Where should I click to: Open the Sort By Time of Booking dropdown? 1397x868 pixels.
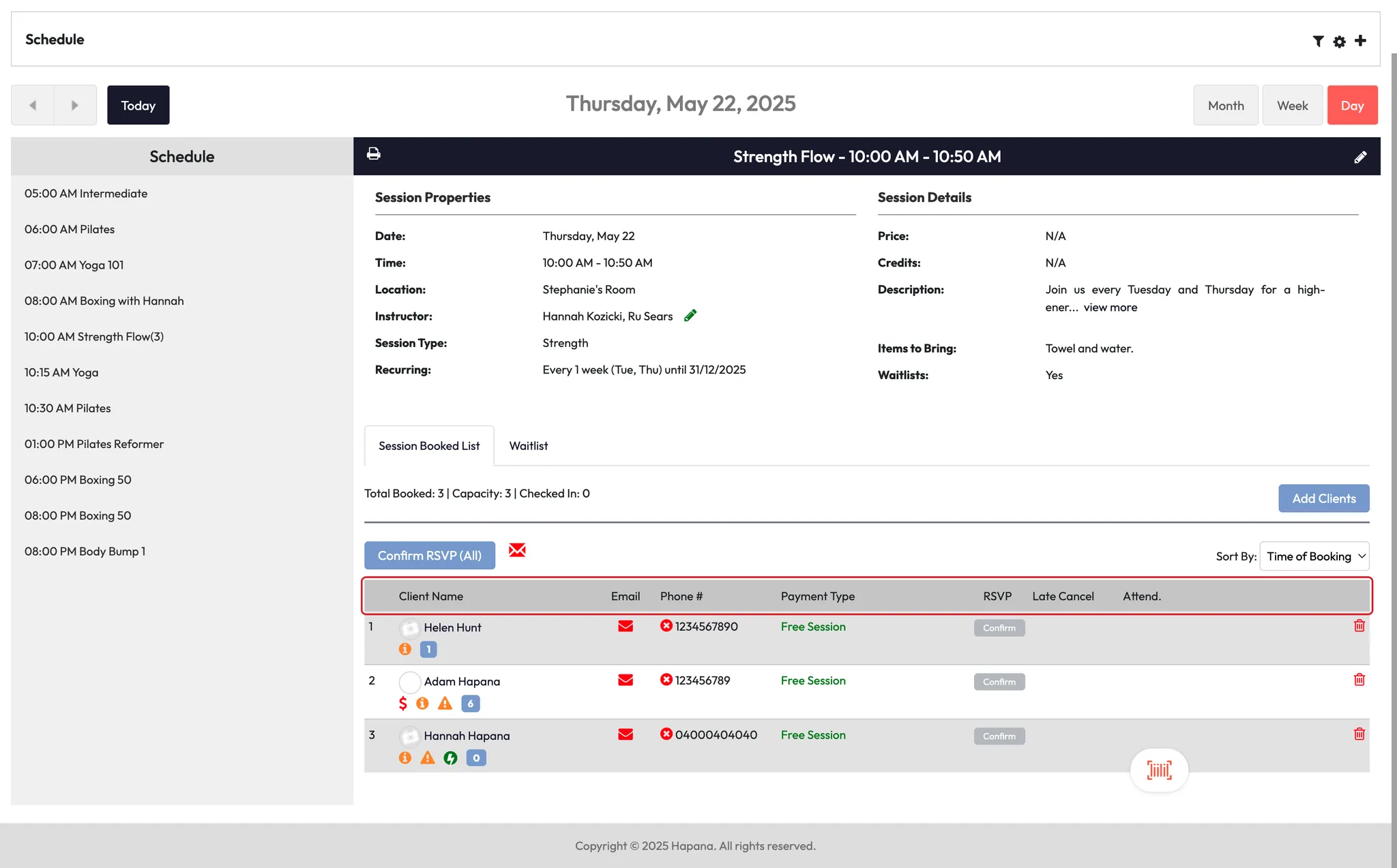point(1314,556)
